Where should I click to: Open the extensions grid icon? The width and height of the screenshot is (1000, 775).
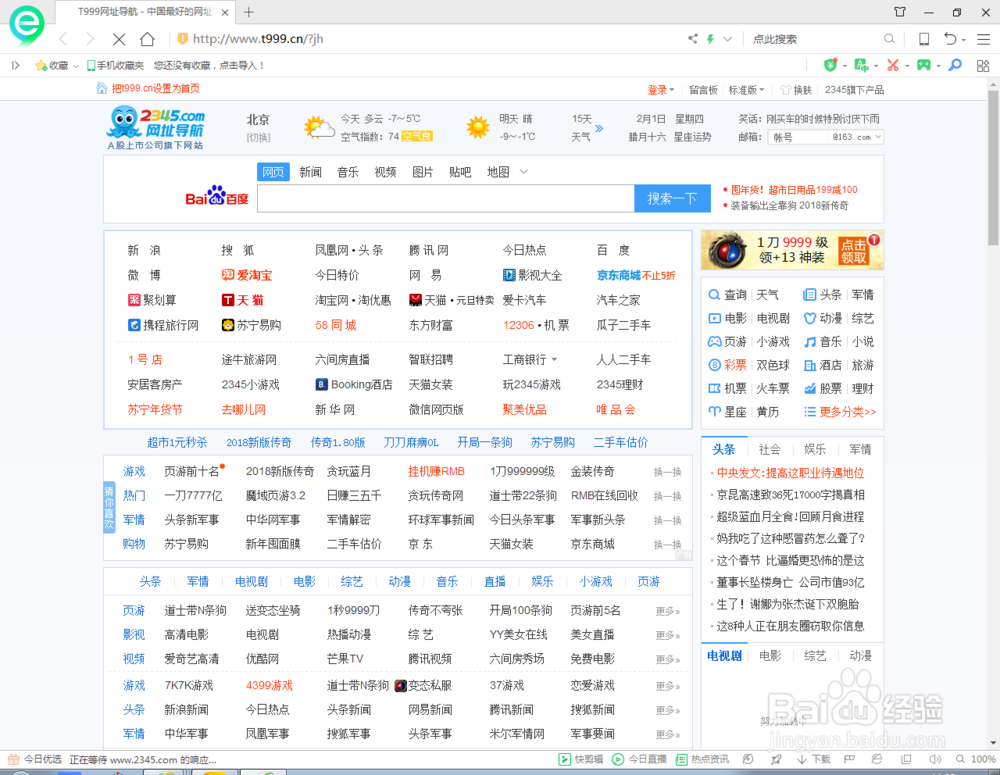click(983, 66)
